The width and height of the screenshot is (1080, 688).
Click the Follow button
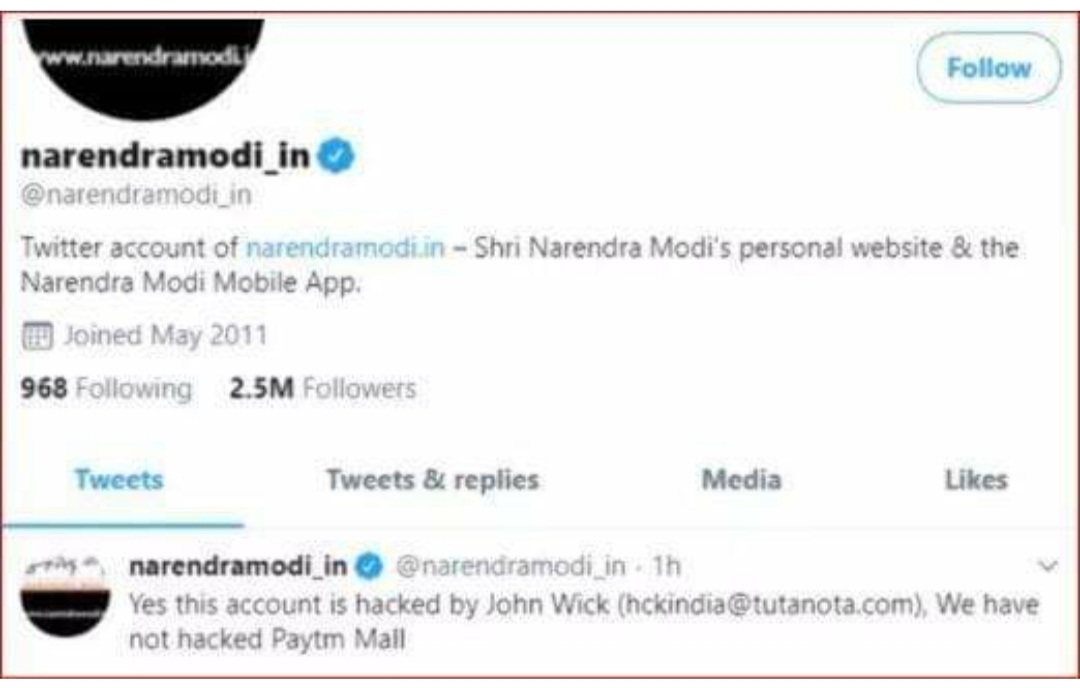click(988, 68)
